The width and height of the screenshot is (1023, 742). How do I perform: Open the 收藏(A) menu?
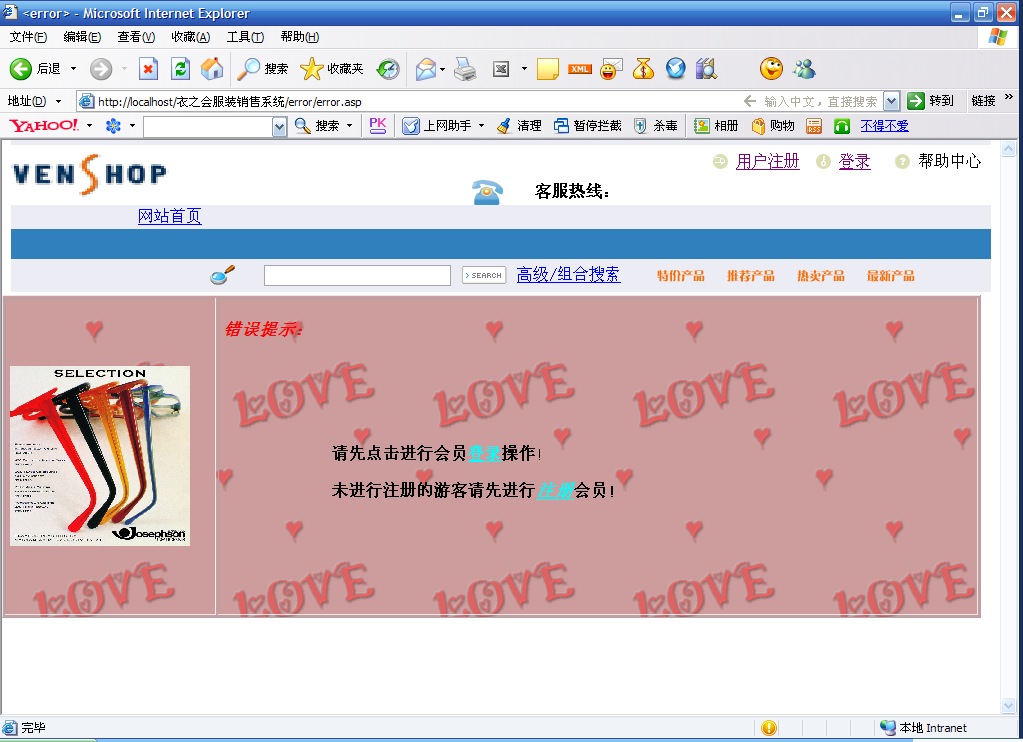point(191,37)
